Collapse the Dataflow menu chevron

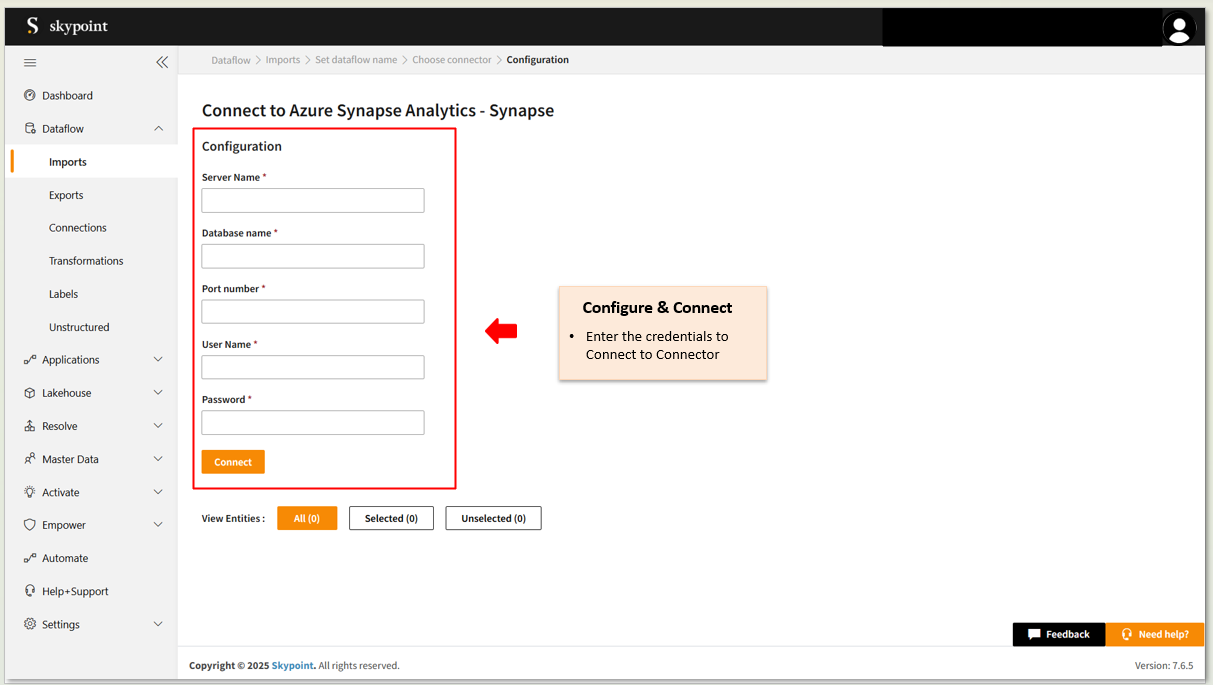[158, 129]
